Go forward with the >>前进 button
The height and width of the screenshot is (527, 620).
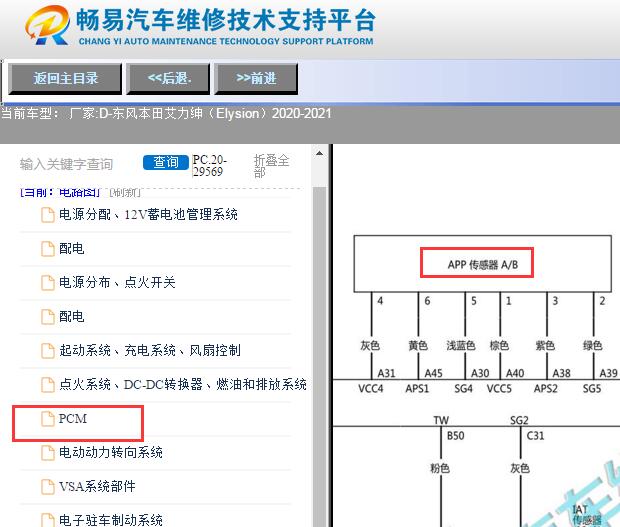pos(256,78)
